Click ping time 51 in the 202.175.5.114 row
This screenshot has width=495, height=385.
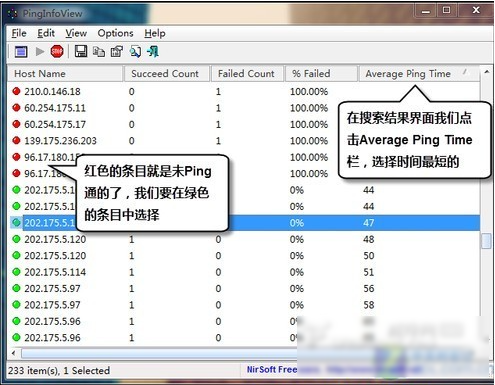(x=369, y=272)
